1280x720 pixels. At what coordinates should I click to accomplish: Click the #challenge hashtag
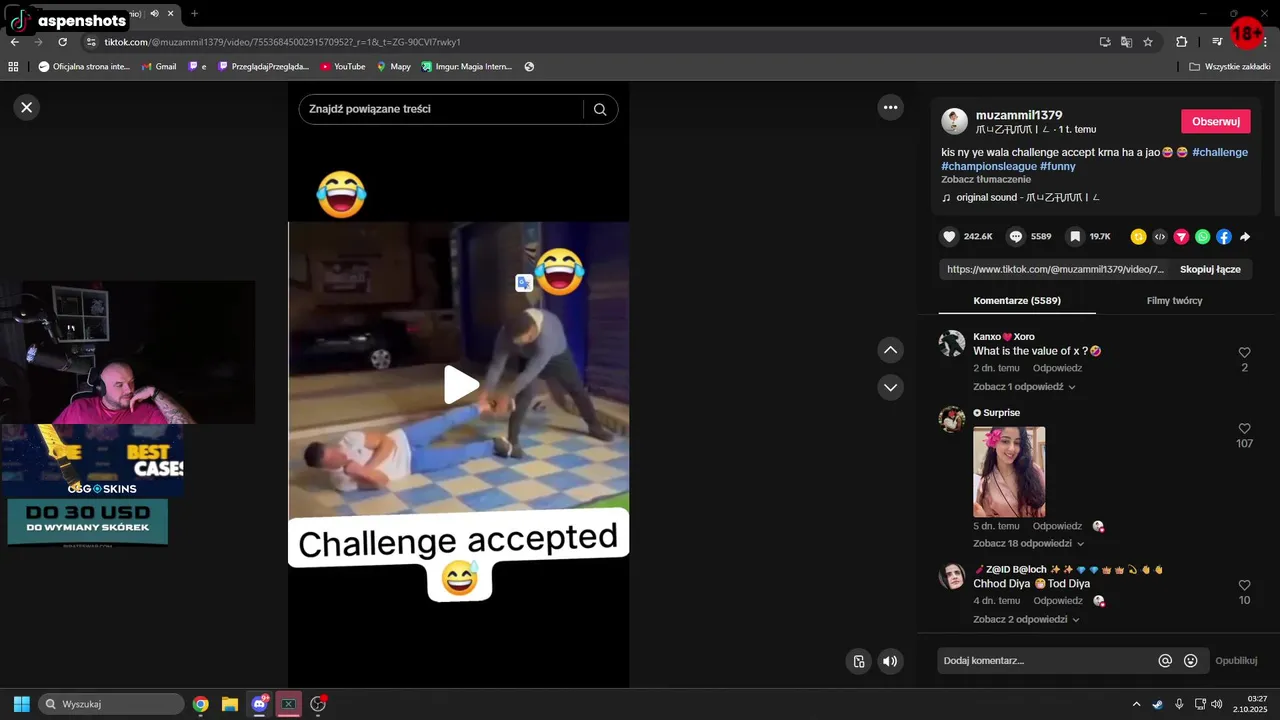(x=1219, y=152)
